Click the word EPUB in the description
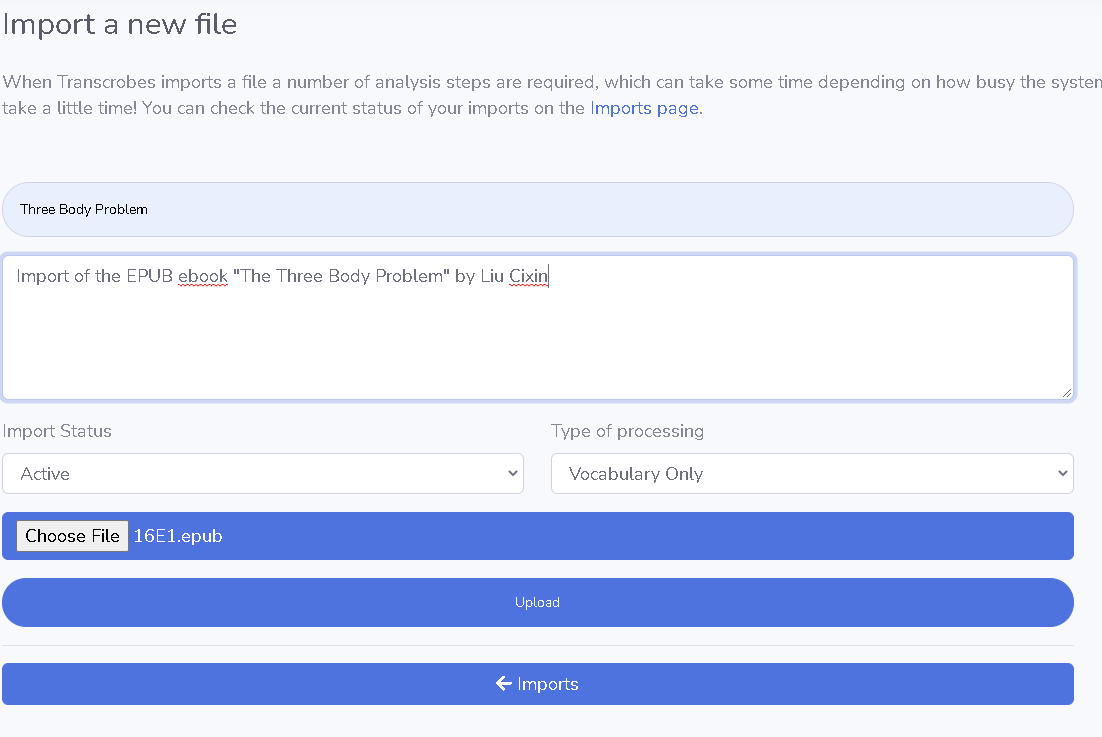This screenshot has height=737, width=1102. click(150, 276)
